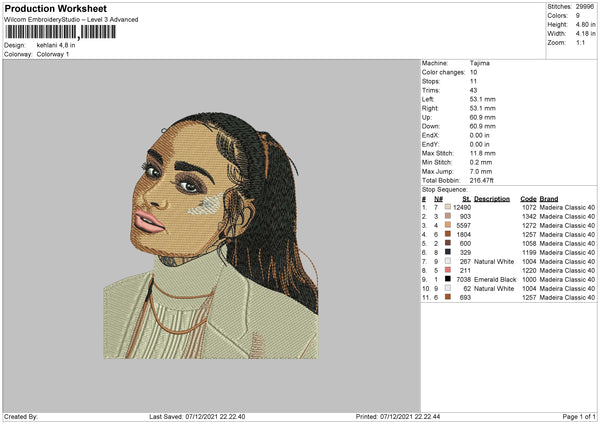600x424 pixels.
Task: Select the Color changes value 10
Action: click(x=473, y=72)
